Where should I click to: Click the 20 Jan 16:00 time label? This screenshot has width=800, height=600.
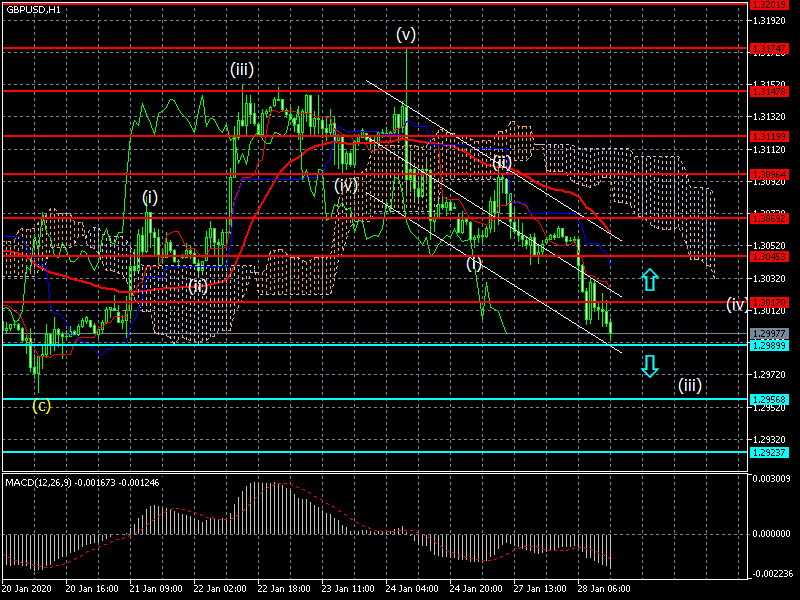pyautogui.click(x=92, y=588)
